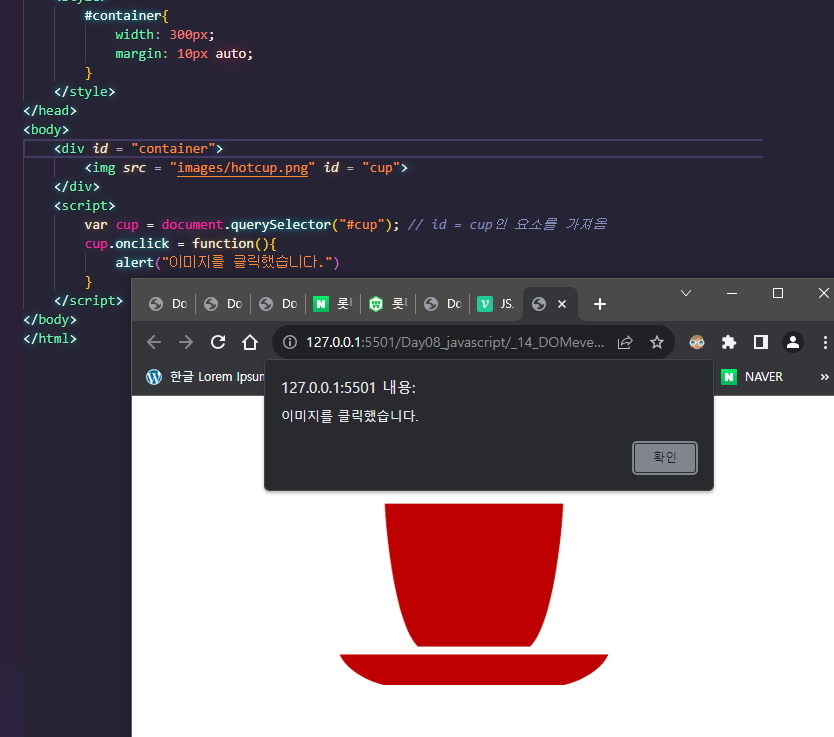Open the home page icon

[x=250, y=342]
